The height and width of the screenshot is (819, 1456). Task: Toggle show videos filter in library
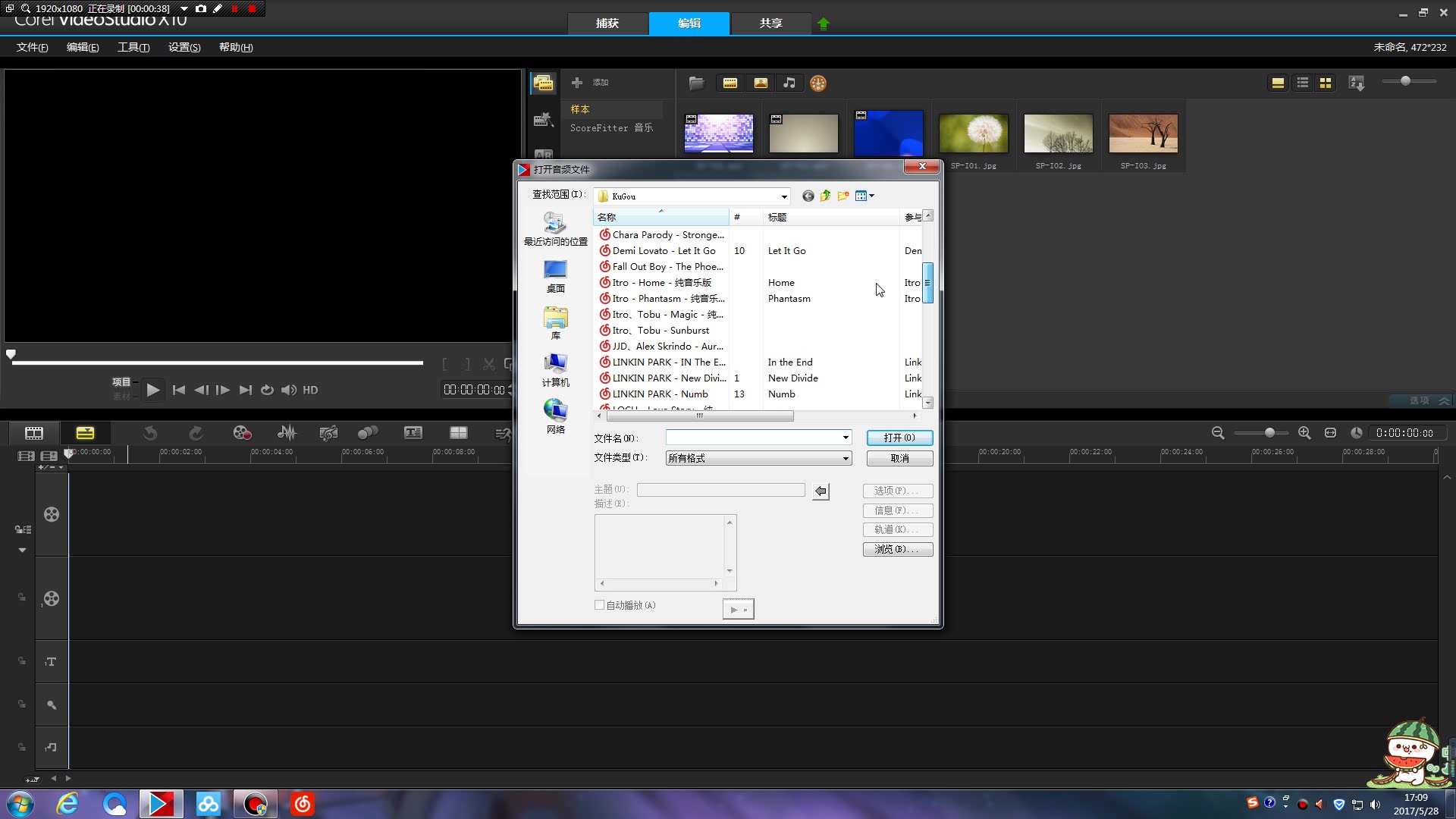(x=730, y=83)
